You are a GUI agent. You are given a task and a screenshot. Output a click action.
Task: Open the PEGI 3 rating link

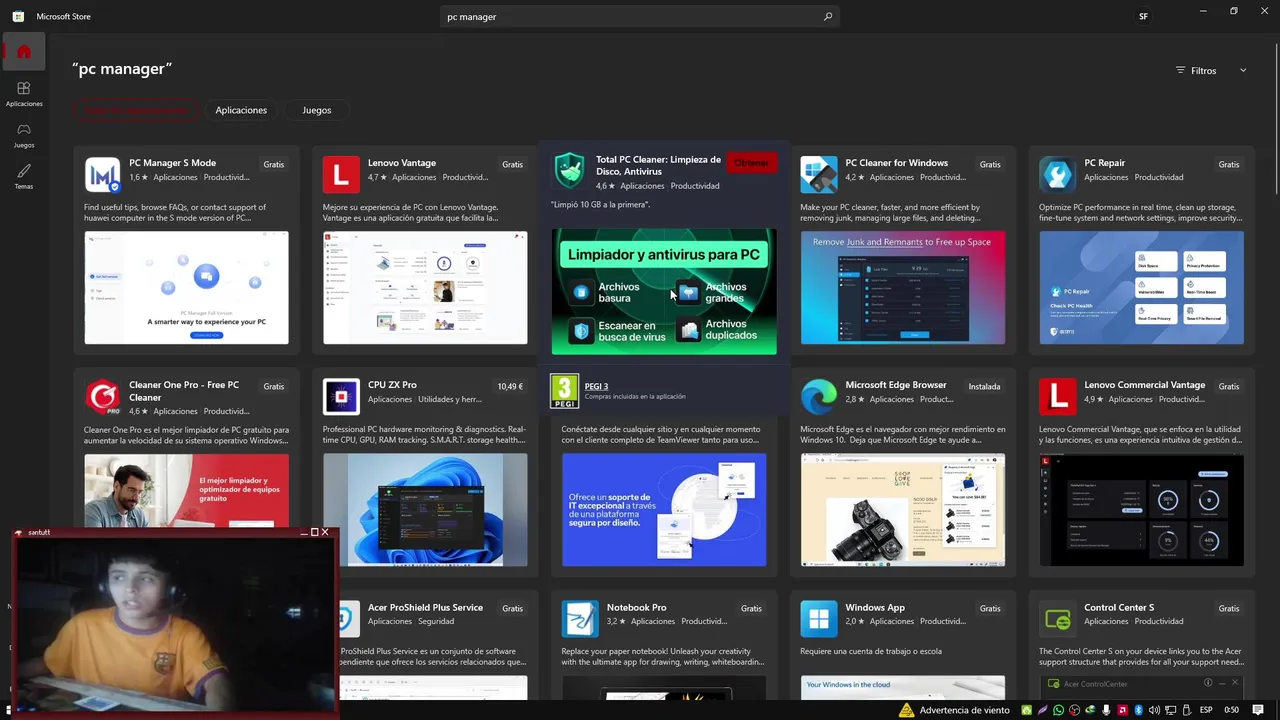pos(596,386)
